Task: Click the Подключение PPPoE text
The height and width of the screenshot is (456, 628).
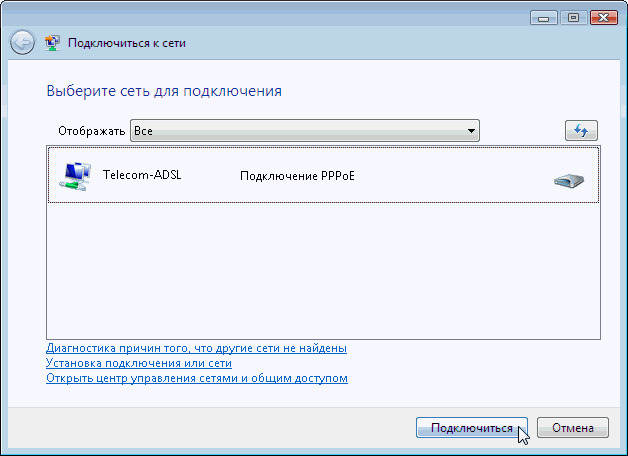Action: click(297, 176)
